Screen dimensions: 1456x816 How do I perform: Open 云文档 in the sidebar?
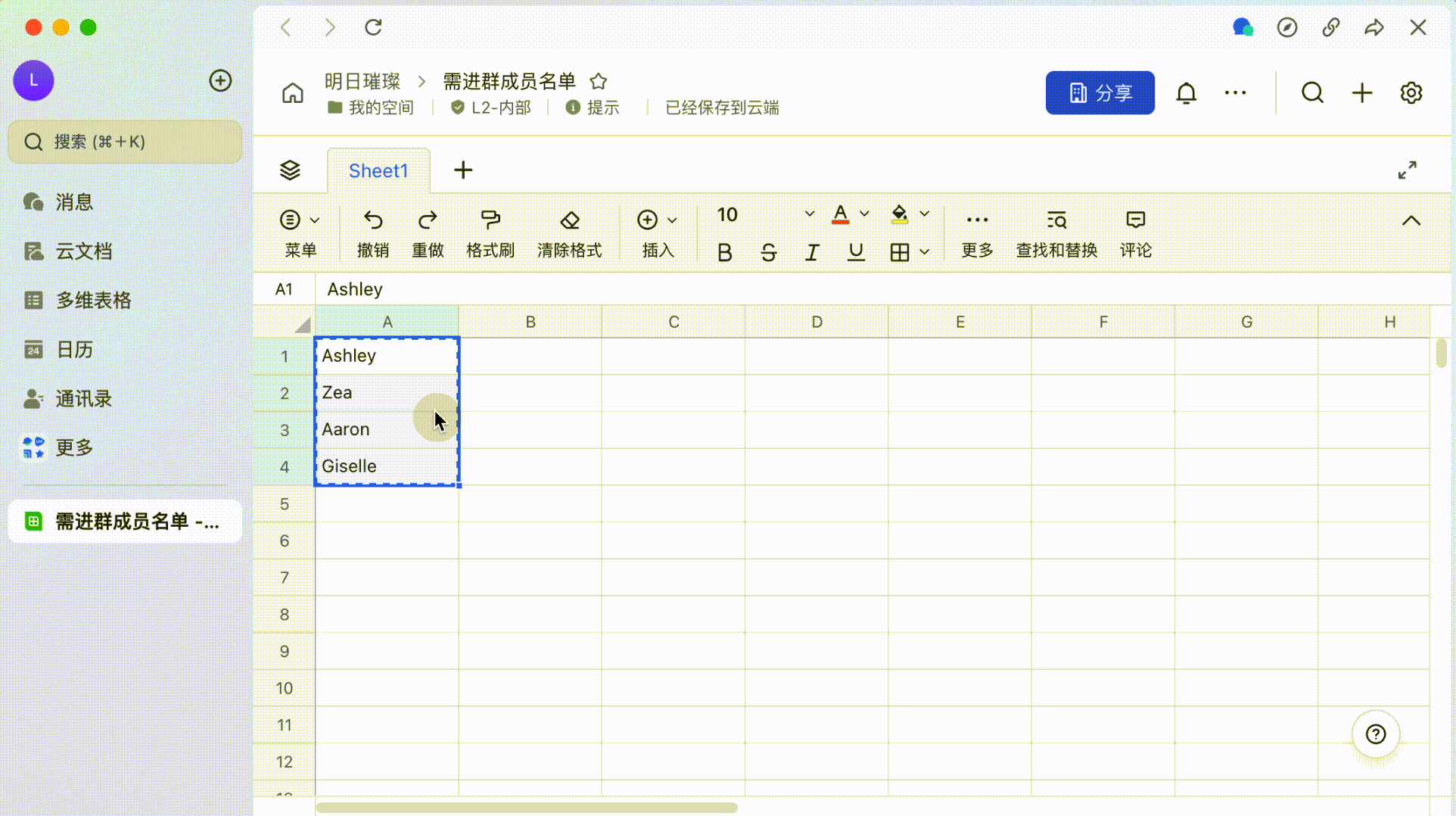click(x=125, y=251)
